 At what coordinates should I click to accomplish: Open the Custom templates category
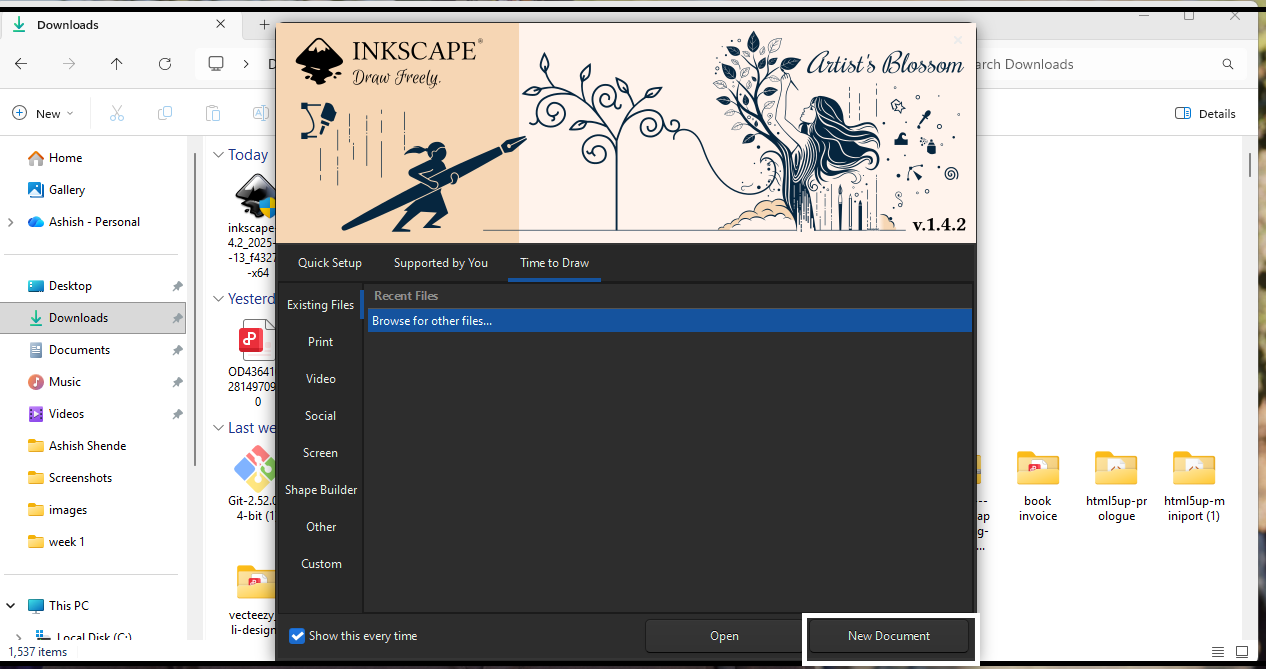pos(320,564)
